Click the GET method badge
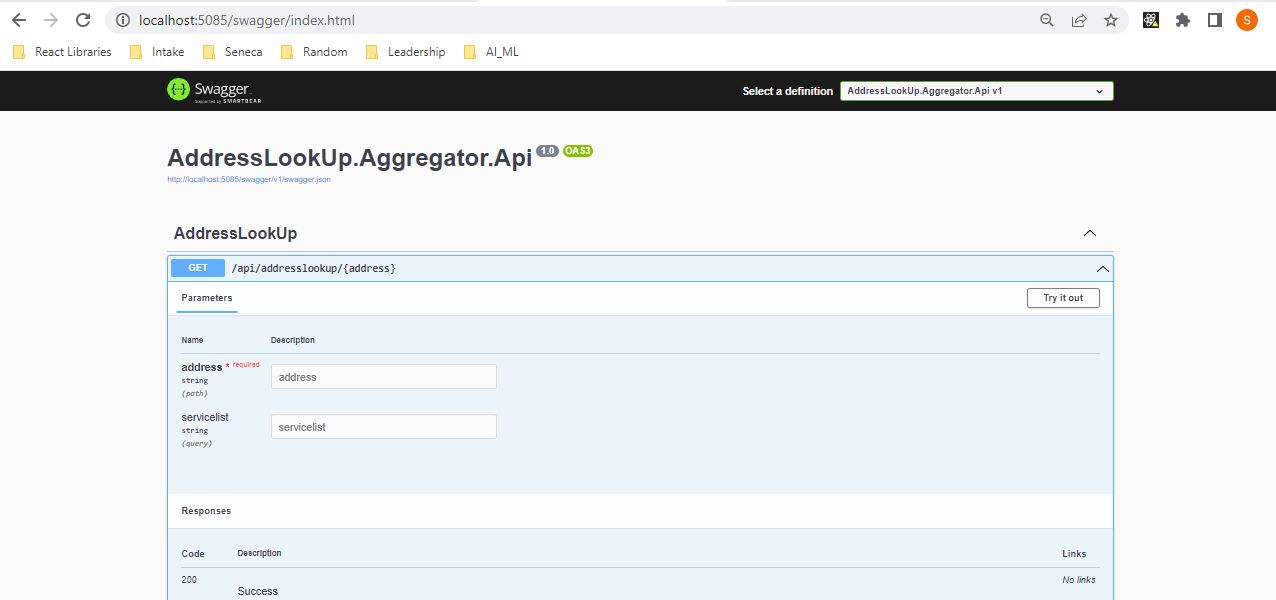The width and height of the screenshot is (1276, 600). point(198,268)
